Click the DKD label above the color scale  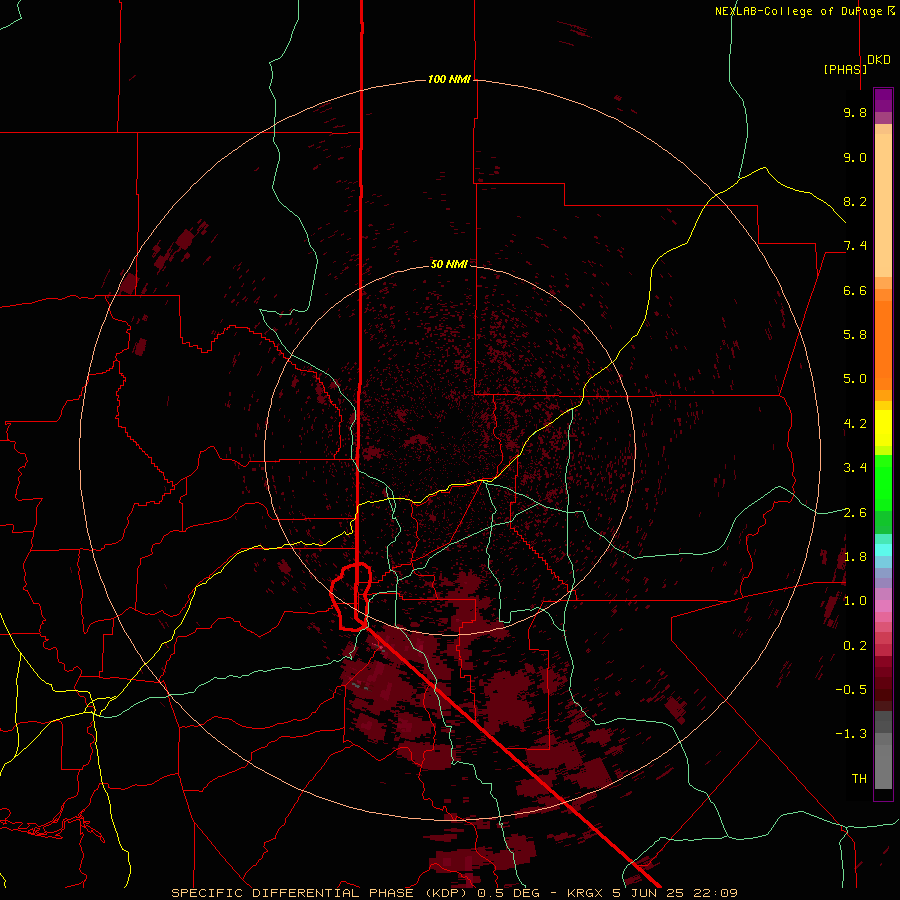pos(879,59)
